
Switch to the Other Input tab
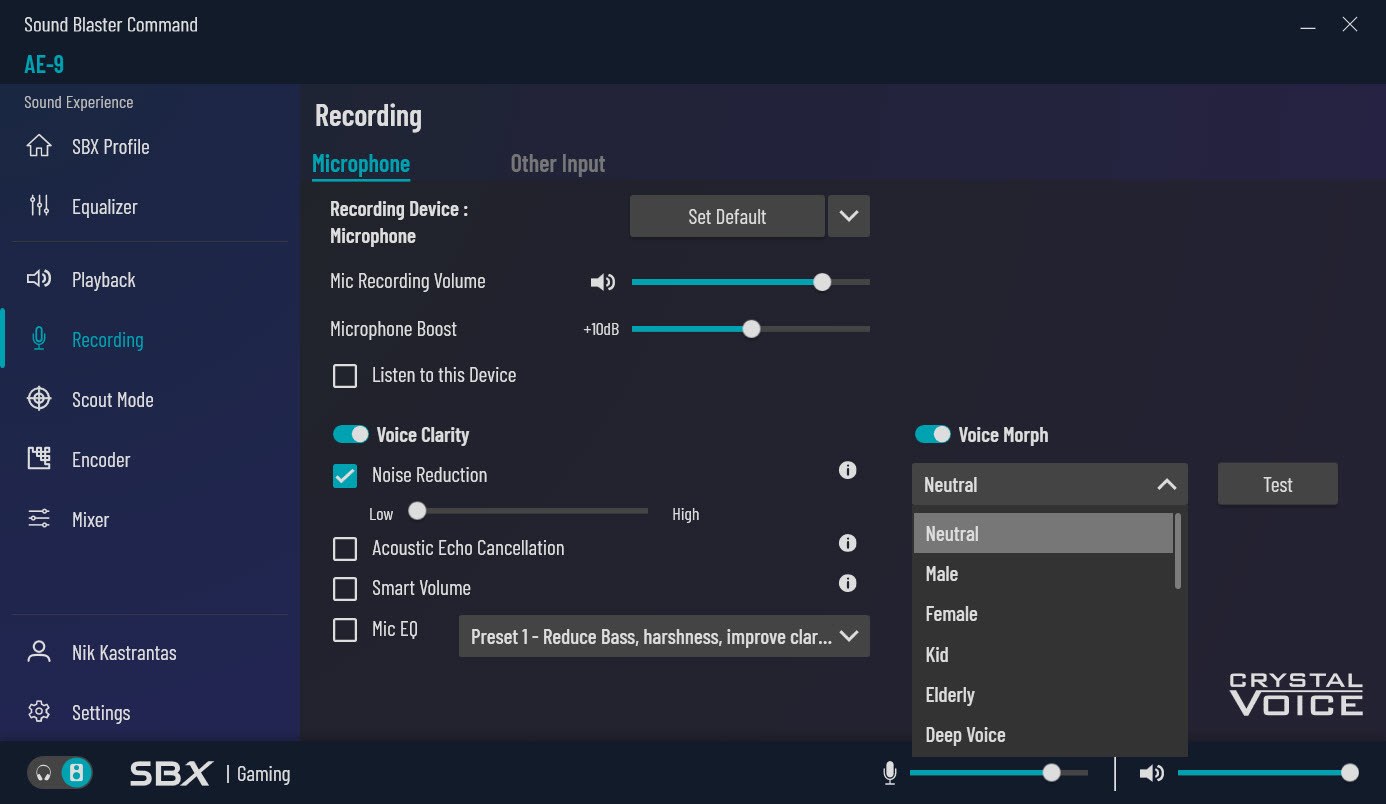pyautogui.click(x=558, y=164)
